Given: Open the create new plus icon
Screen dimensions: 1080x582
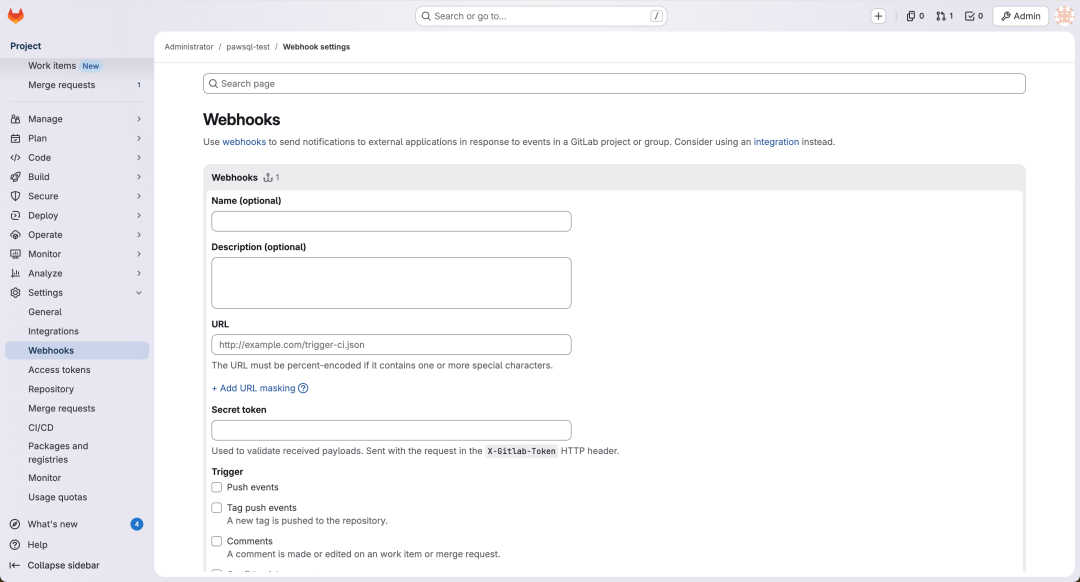Looking at the screenshot, I should pos(878,16).
